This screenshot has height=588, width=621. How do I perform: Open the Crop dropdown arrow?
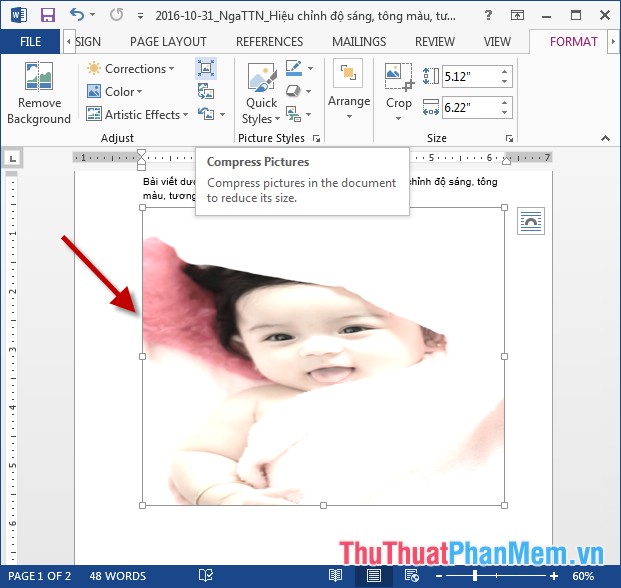[x=398, y=118]
